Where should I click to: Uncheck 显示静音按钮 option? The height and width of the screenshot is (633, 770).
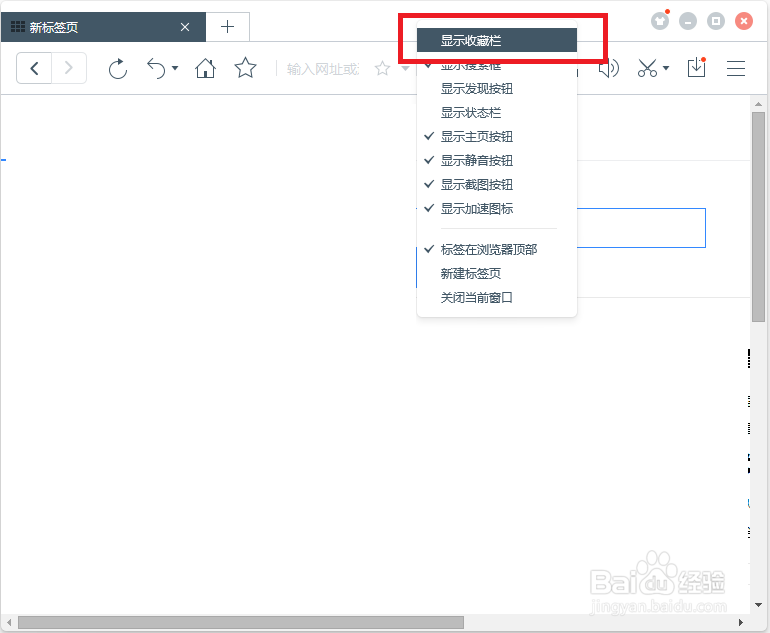pos(496,161)
